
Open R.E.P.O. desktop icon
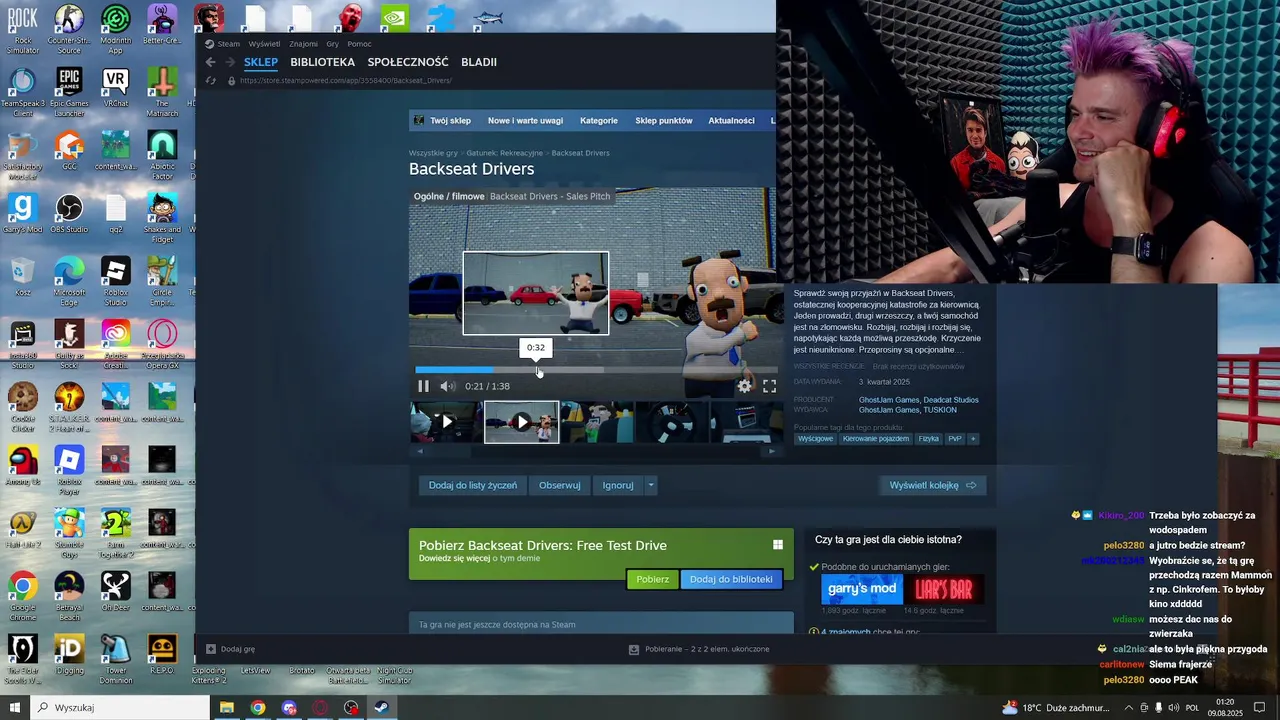pyautogui.click(x=162, y=655)
